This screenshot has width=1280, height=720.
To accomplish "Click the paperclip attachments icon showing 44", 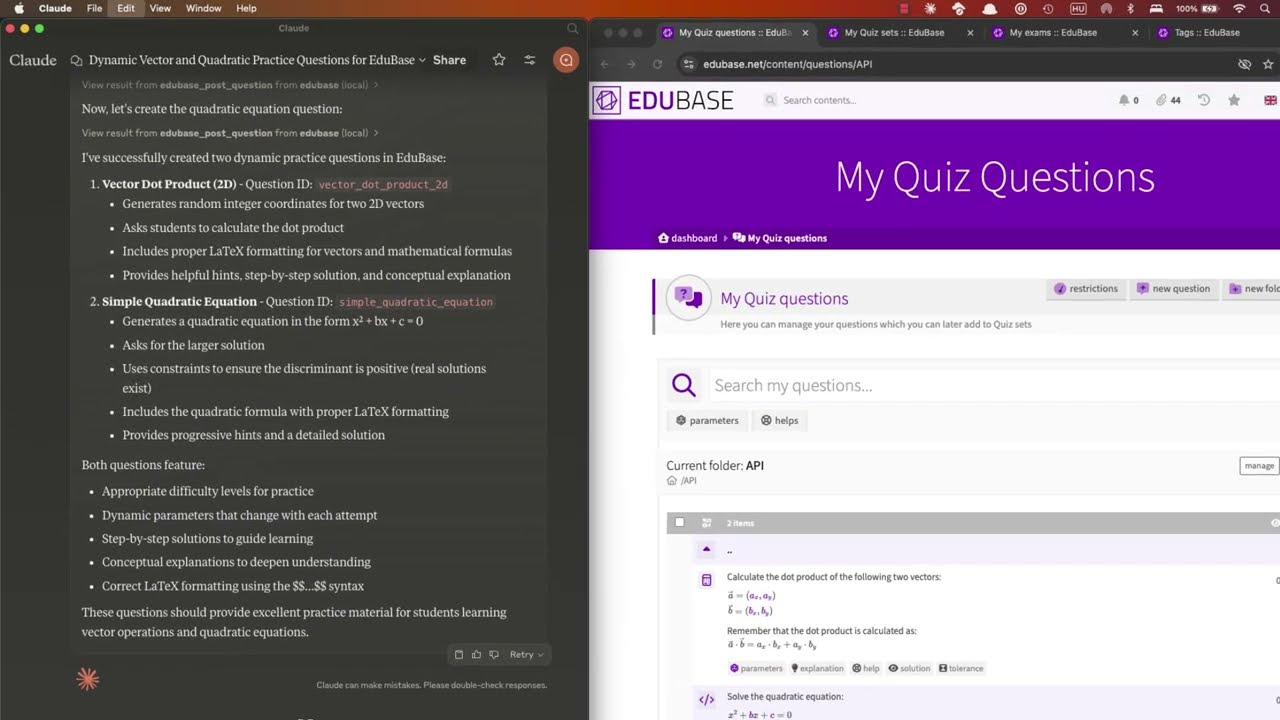I will pyautogui.click(x=1161, y=100).
